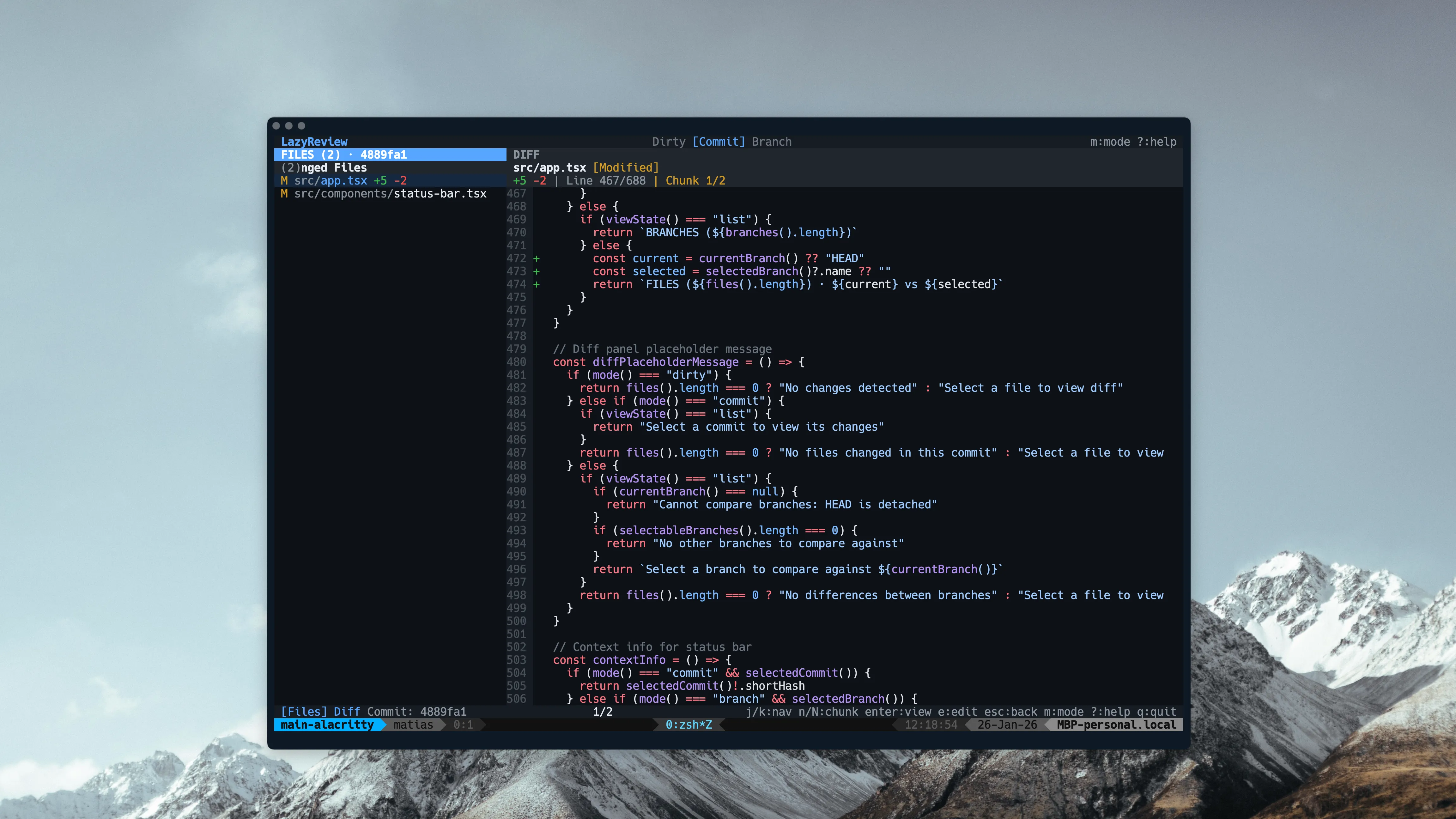Toggle Dirty mode in the title bar

pos(669,141)
